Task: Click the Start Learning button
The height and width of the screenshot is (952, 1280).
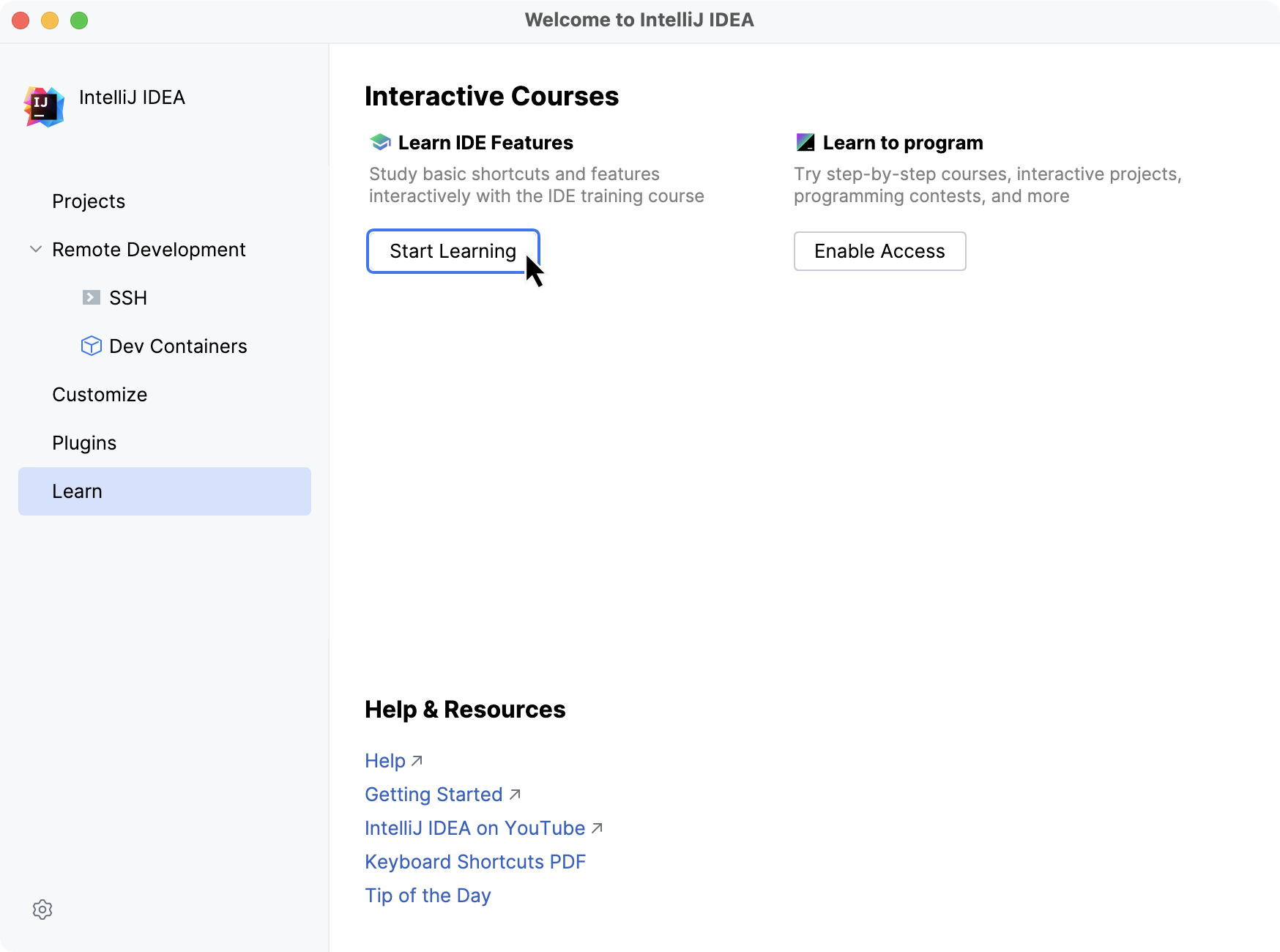Action: point(453,251)
